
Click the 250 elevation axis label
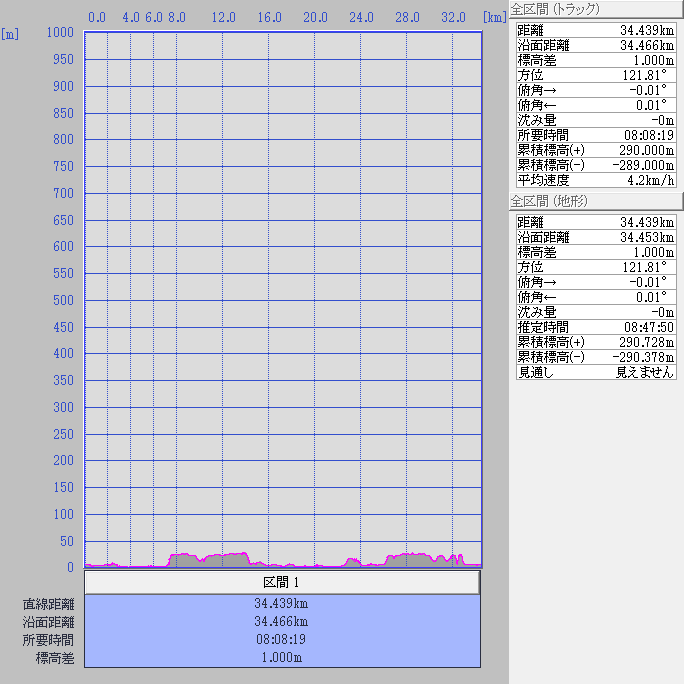(x=63, y=434)
